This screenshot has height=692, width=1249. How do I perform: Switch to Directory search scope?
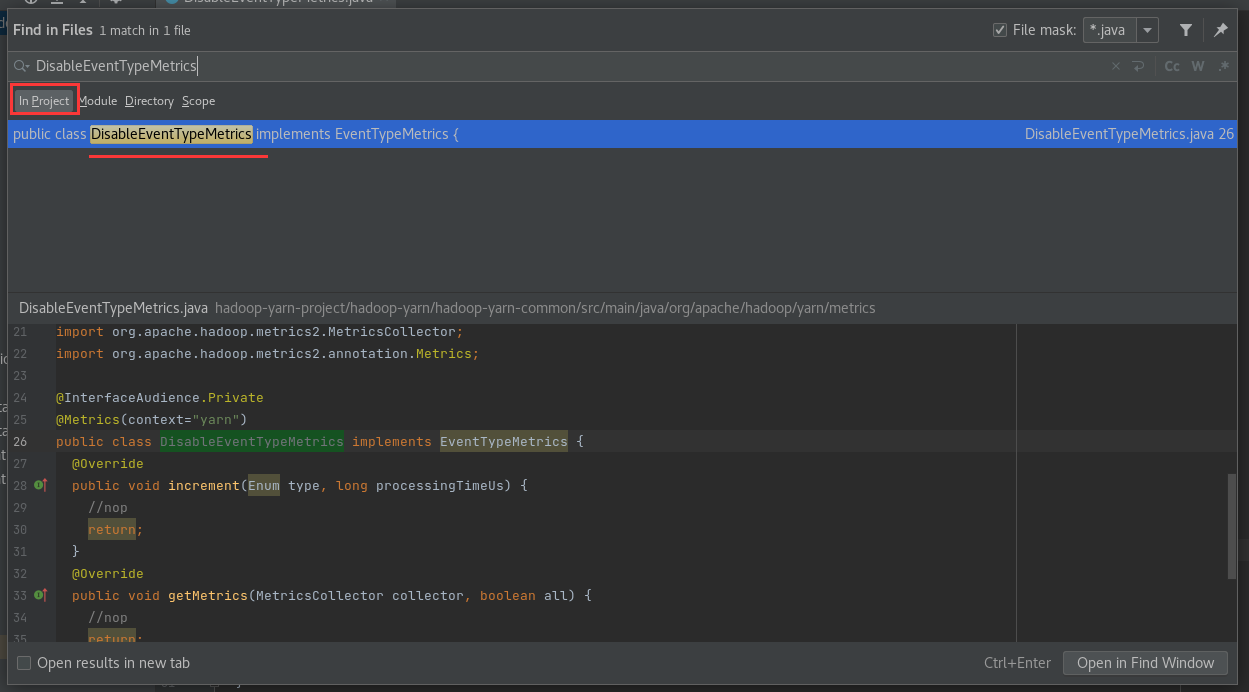coord(149,101)
